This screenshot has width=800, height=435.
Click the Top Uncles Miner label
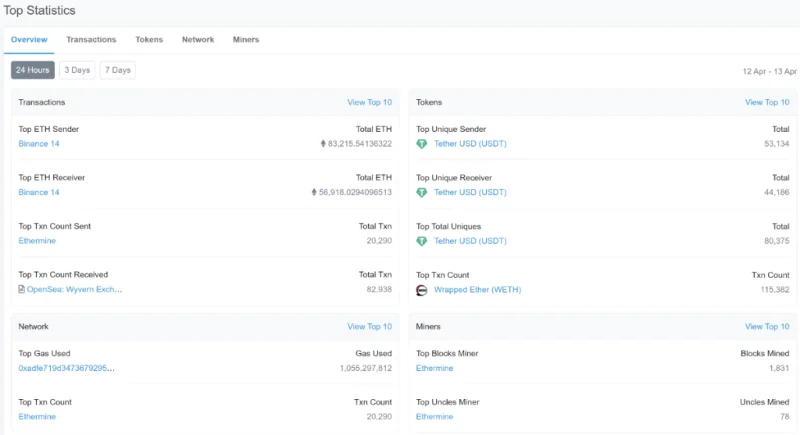tap(447, 402)
